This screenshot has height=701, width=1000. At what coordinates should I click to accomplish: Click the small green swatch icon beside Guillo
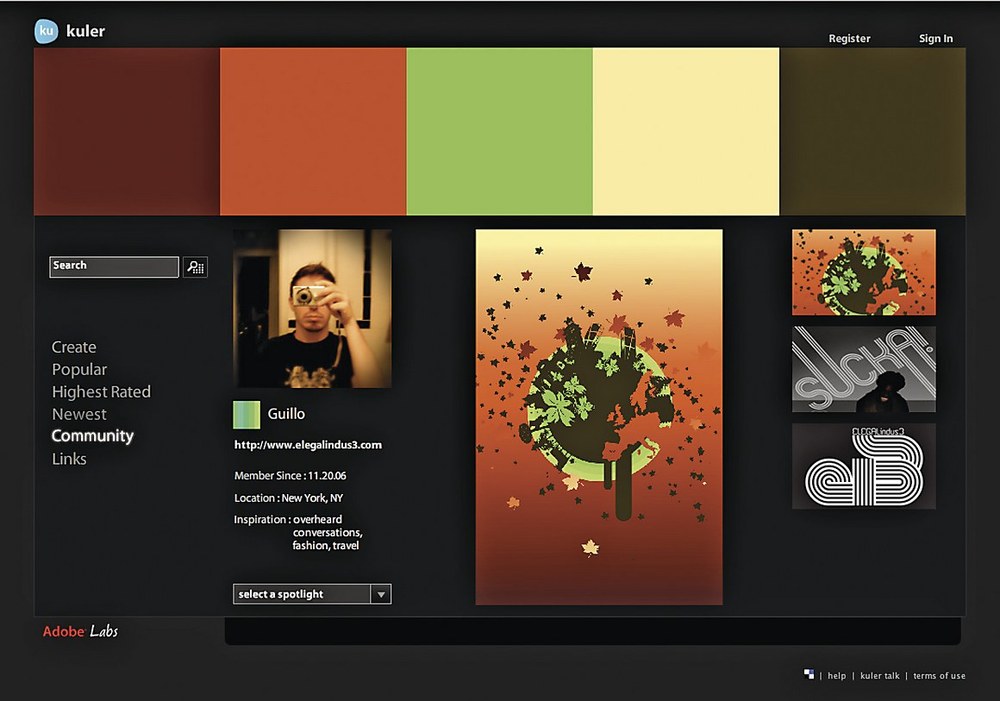pyautogui.click(x=246, y=414)
